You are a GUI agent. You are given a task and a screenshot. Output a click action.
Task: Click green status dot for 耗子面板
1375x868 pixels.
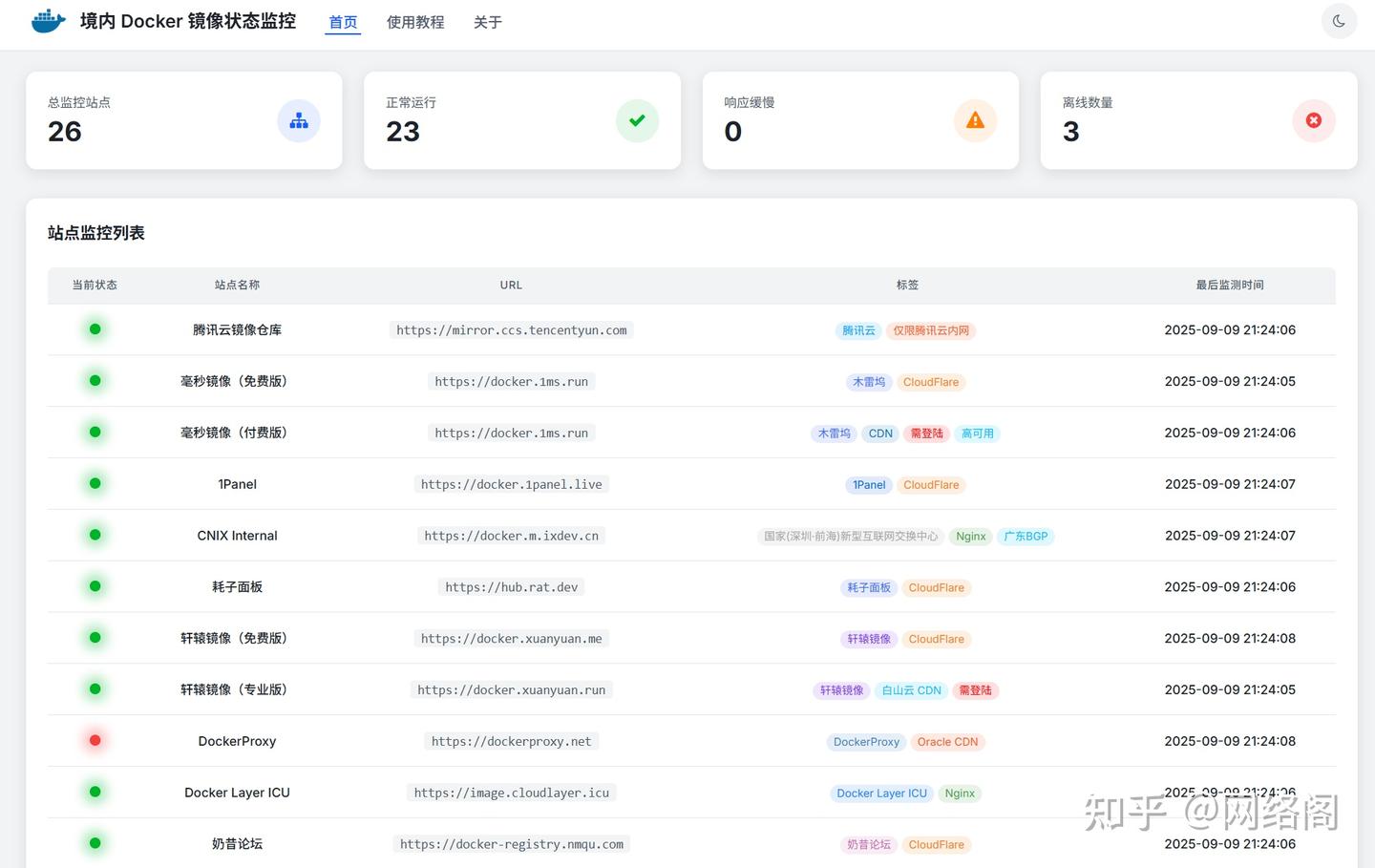pos(95,586)
